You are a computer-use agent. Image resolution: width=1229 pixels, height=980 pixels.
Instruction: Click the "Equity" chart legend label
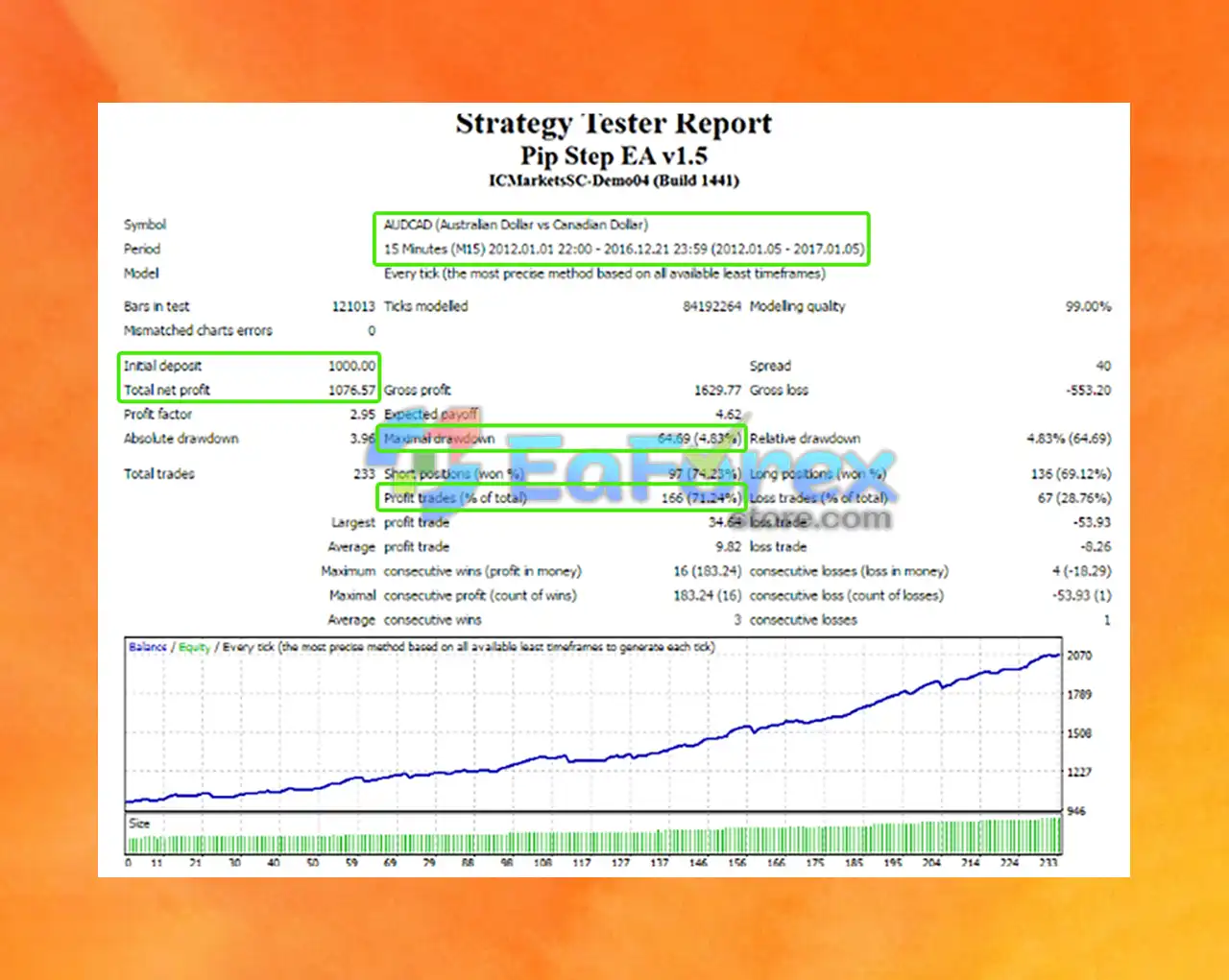tap(194, 648)
